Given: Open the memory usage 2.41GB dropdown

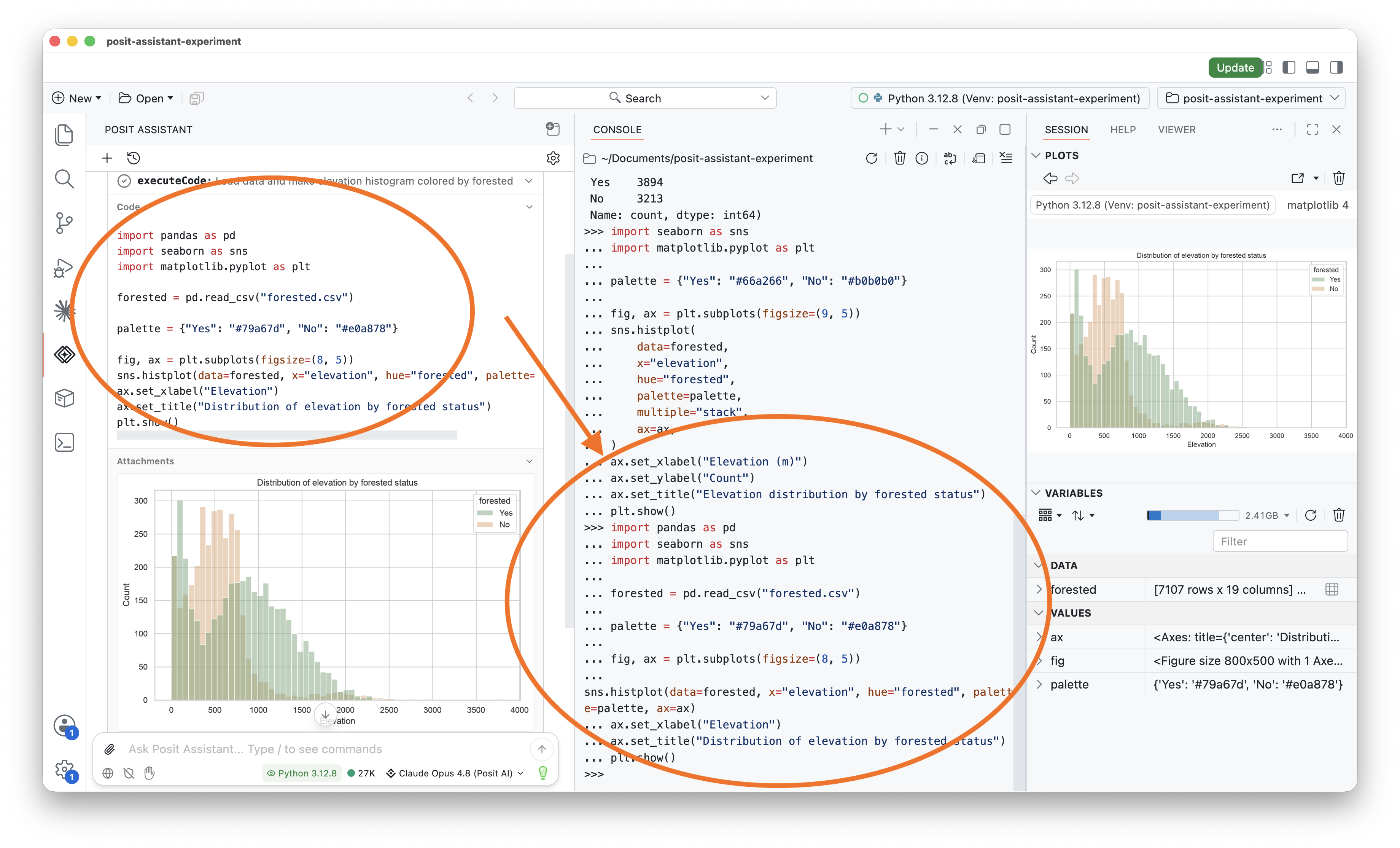Looking at the screenshot, I should 1267,515.
